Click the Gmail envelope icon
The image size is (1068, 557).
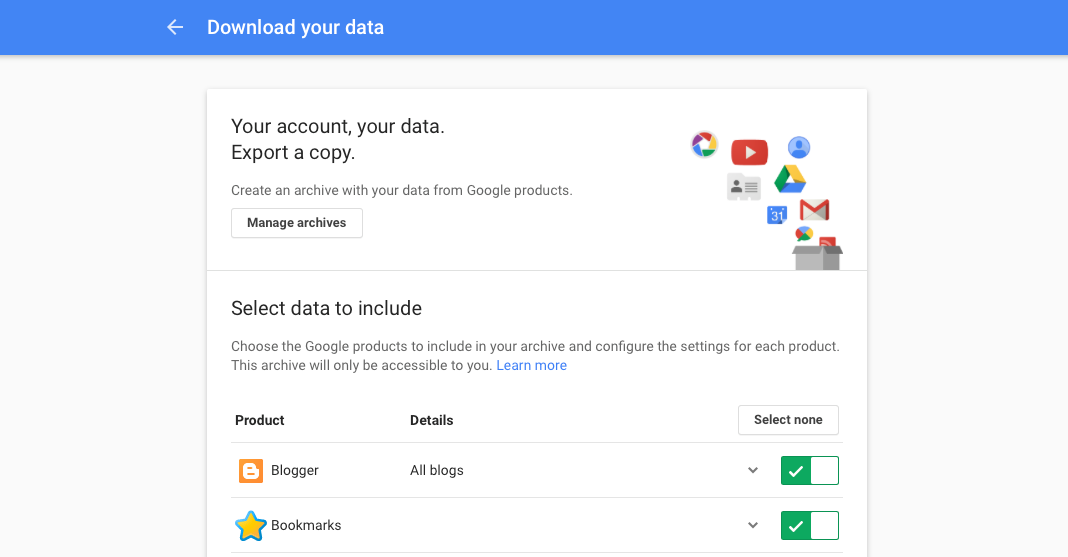click(815, 210)
